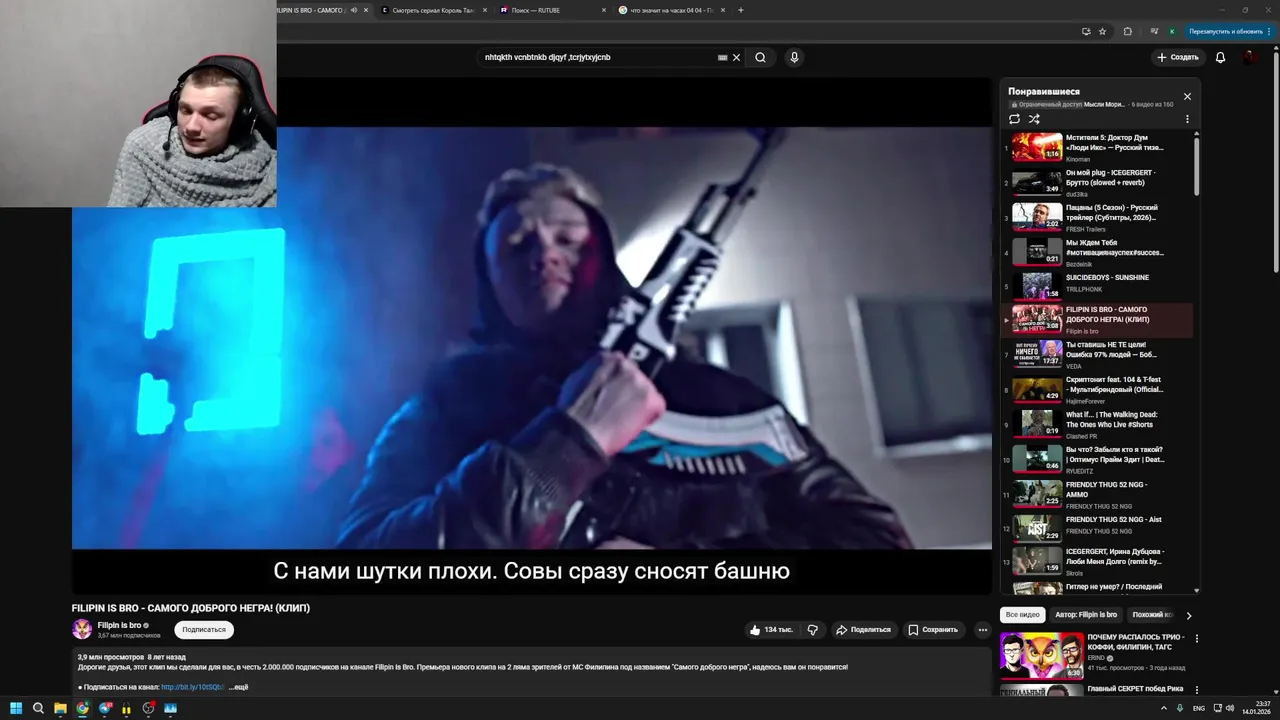Open the media control icon in browser toolbar
The image size is (1280, 720).
click(1154, 31)
